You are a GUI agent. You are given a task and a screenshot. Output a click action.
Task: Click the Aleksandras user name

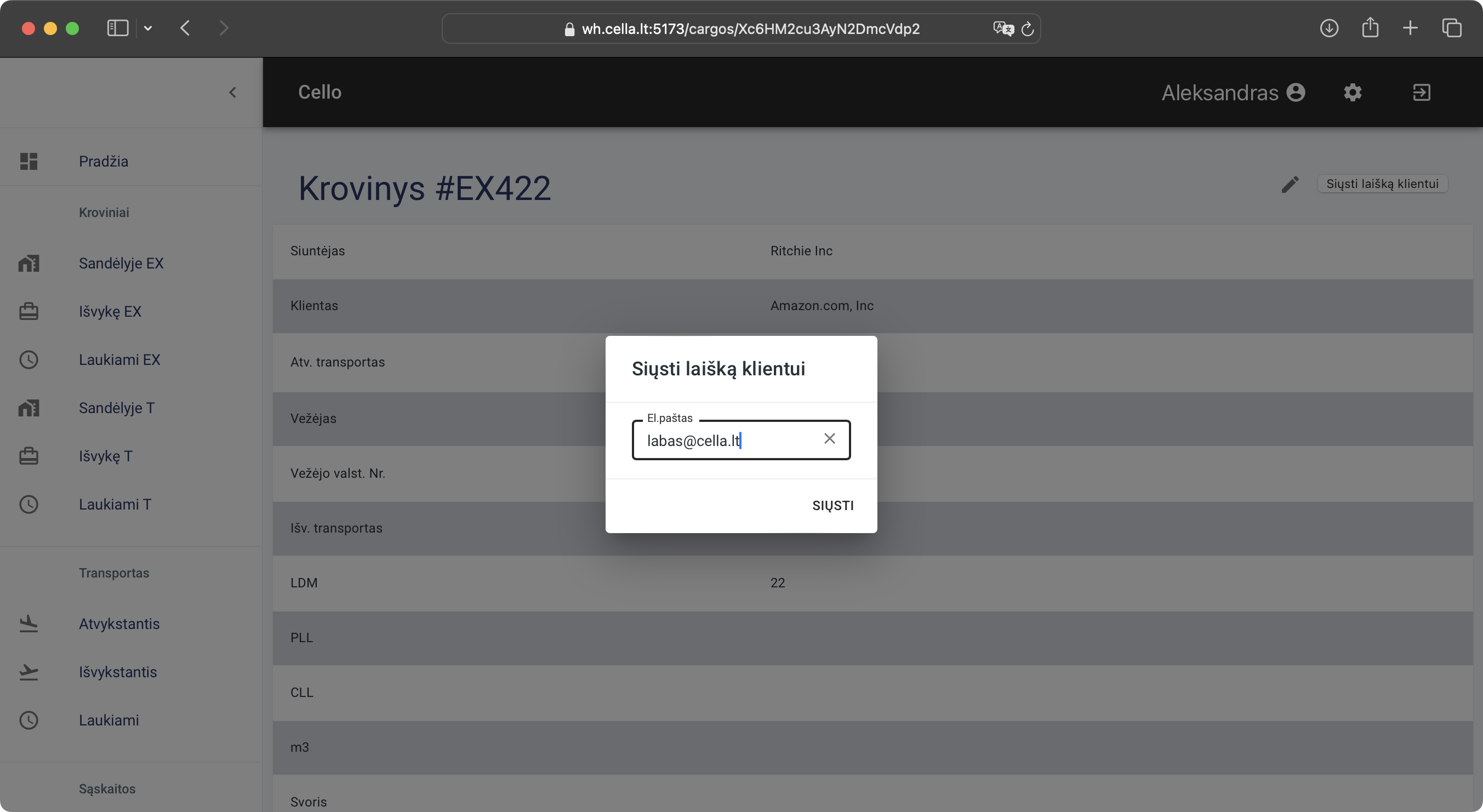(x=1220, y=92)
